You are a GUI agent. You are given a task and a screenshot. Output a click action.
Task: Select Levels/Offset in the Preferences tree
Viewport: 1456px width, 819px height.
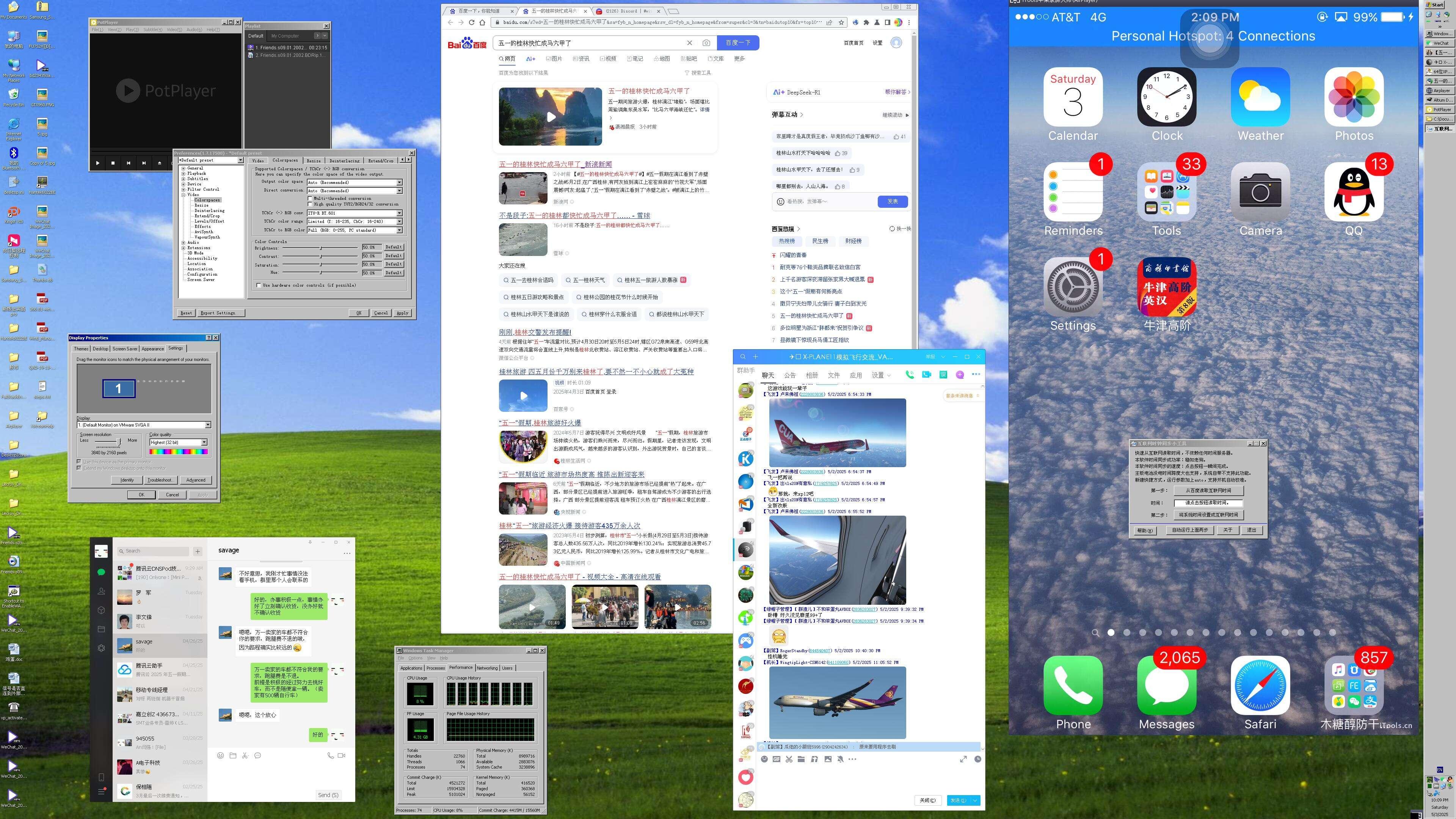(x=209, y=221)
